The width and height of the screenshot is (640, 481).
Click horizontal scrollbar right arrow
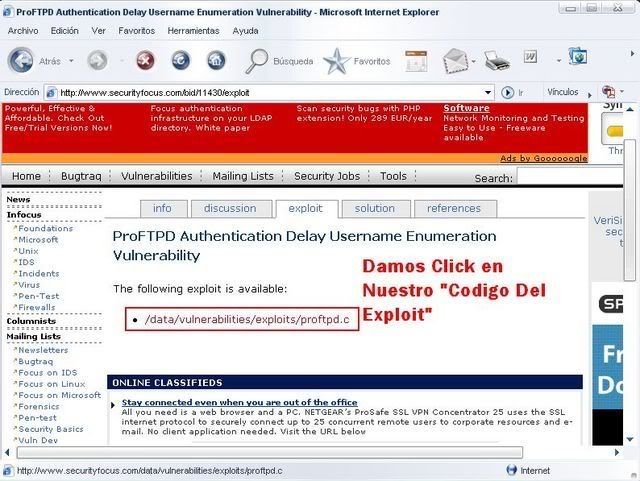pos(617,452)
